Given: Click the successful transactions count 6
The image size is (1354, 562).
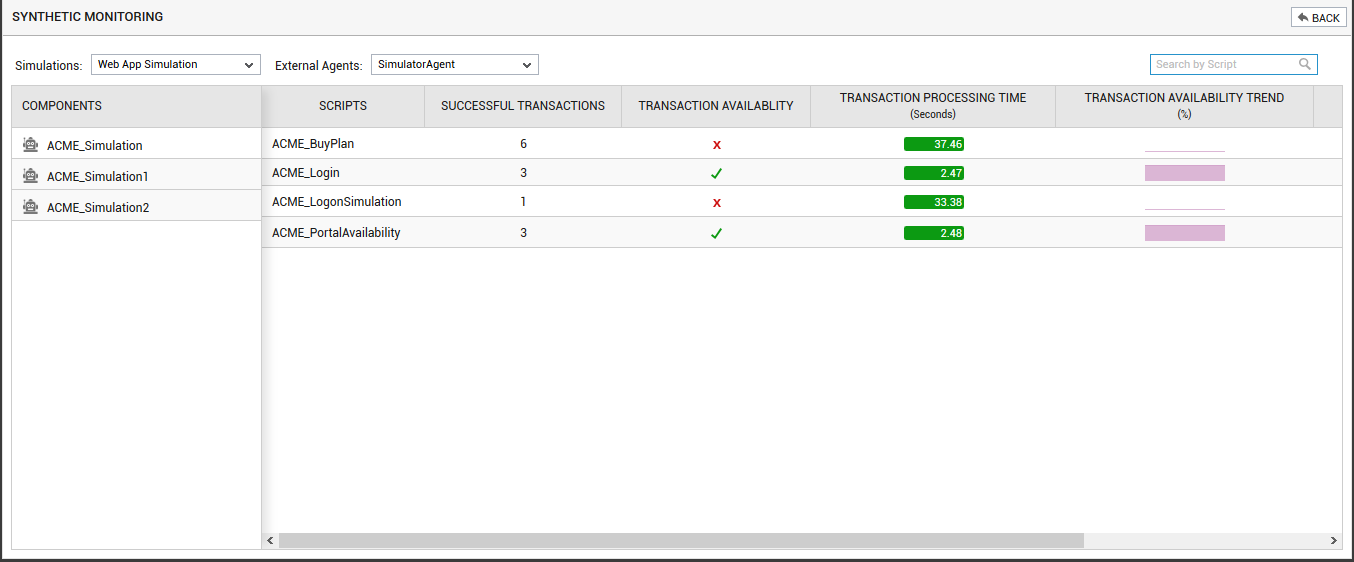Looking at the screenshot, I should coord(523,144).
